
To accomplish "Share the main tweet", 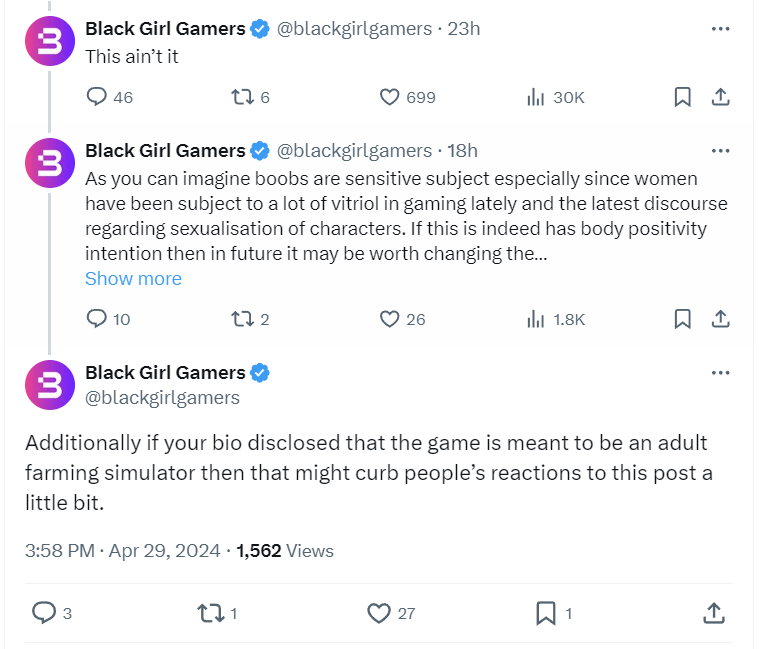I will (x=714, y=613).
